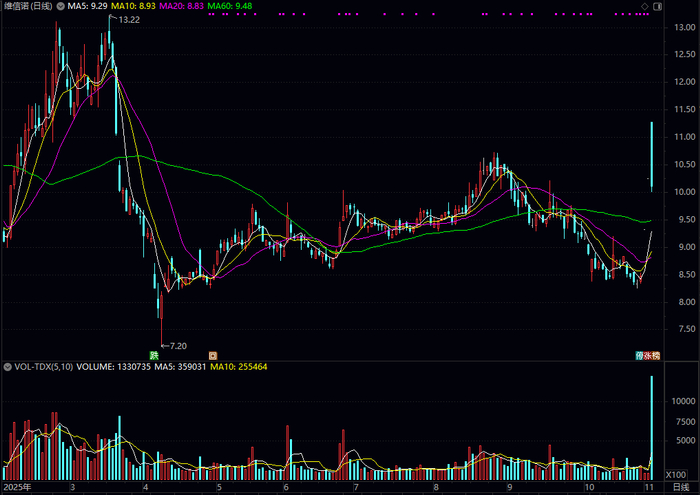This screenshot has width=700, height=495.
Task: Click the 13.22 high price annotation
Action: tap(129, 20)
